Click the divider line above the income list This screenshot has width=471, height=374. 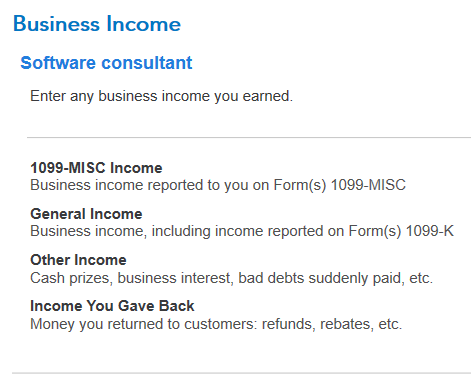[x=249, y=137]
